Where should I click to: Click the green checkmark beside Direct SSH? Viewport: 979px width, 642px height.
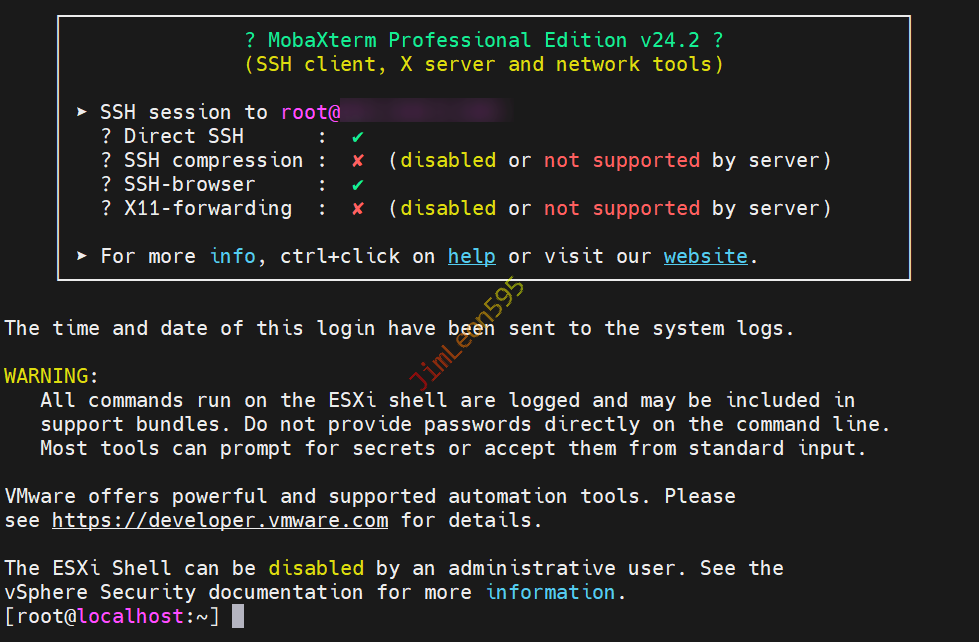point(357,136)
